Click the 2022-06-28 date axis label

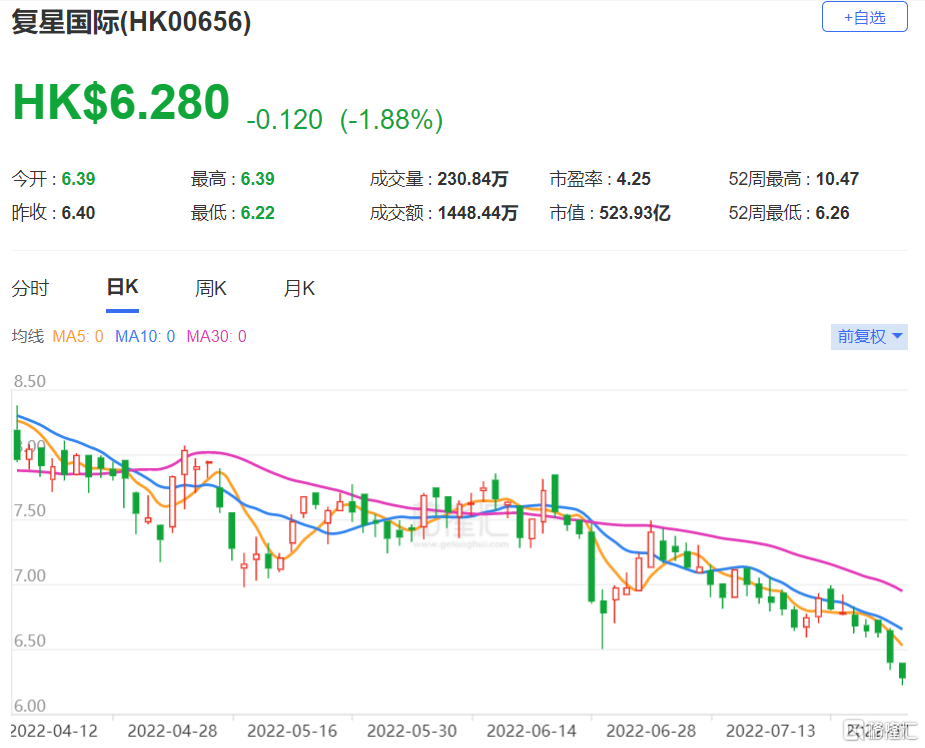point(651,731)
